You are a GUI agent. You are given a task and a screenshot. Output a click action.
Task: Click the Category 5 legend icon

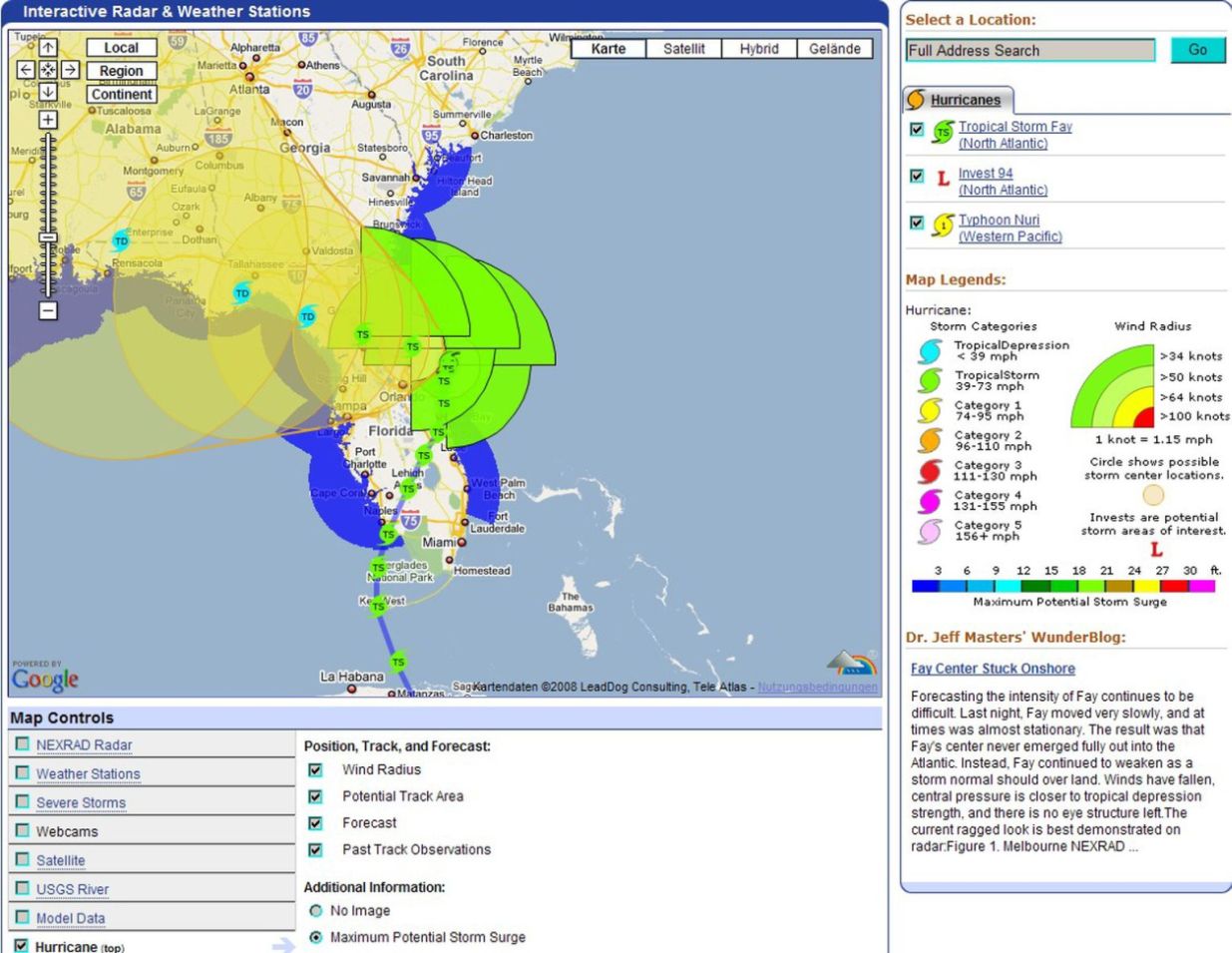[x=930, y=531]
